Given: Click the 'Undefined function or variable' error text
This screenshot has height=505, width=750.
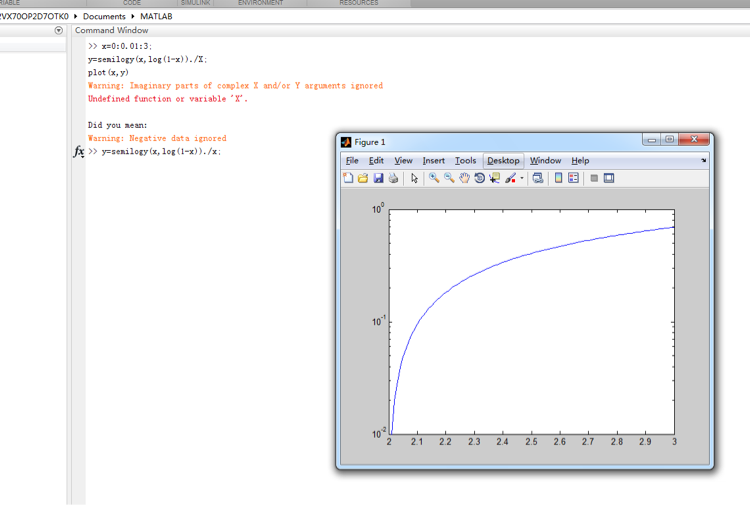Looking at the screenshot, I should click(168, 99).
